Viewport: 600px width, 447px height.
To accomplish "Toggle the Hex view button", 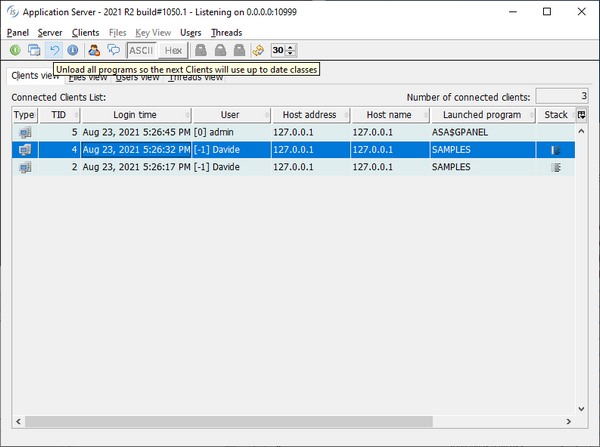I will tap(173, 50).
